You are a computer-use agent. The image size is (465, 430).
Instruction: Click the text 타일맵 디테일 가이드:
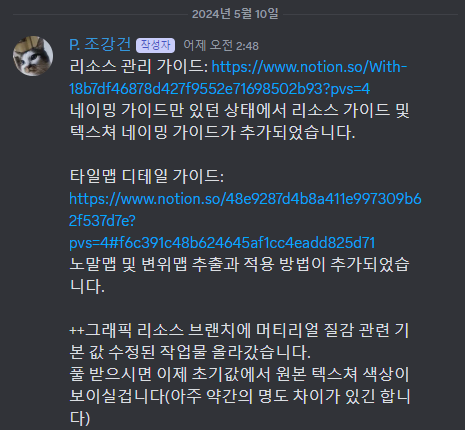[x=147, y=177]
